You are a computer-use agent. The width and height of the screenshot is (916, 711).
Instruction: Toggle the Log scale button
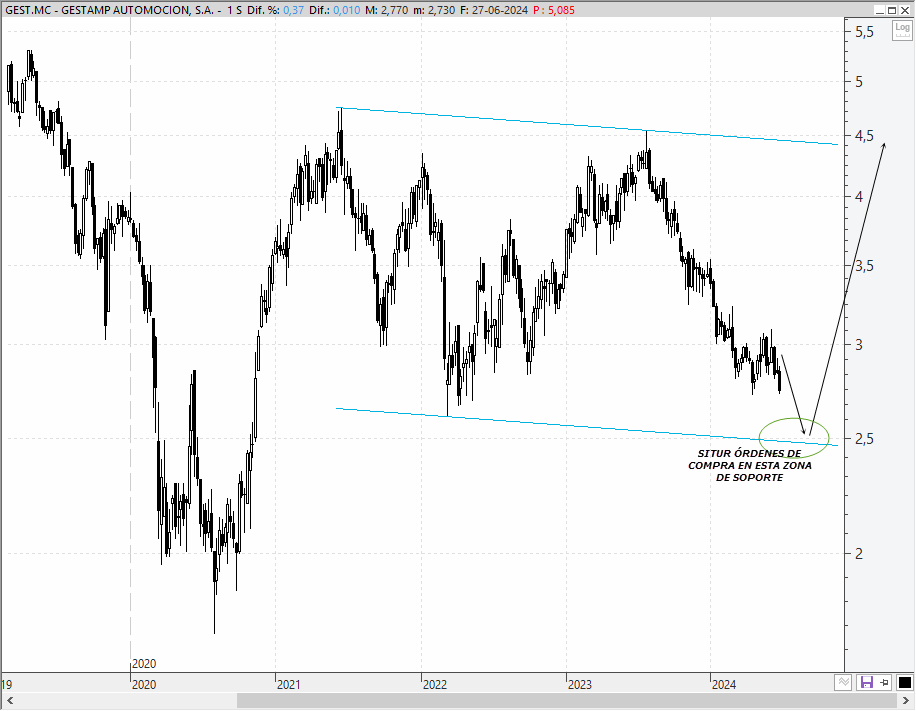coord(902,30)
